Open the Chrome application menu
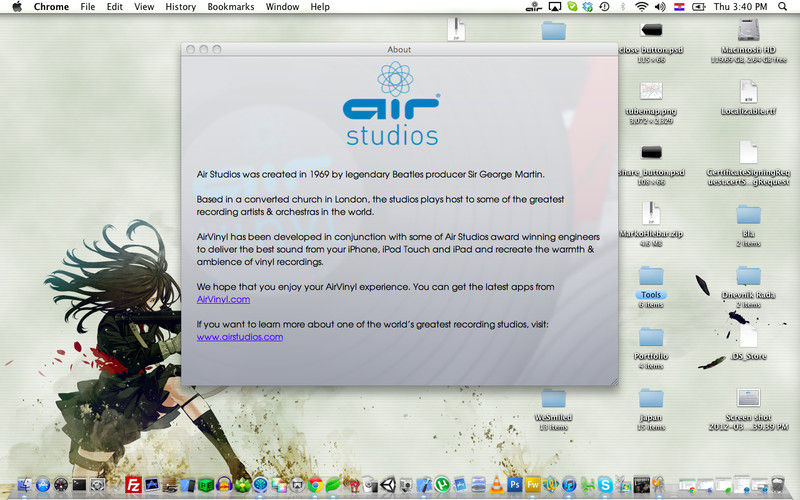 click(x=51, y=7)
